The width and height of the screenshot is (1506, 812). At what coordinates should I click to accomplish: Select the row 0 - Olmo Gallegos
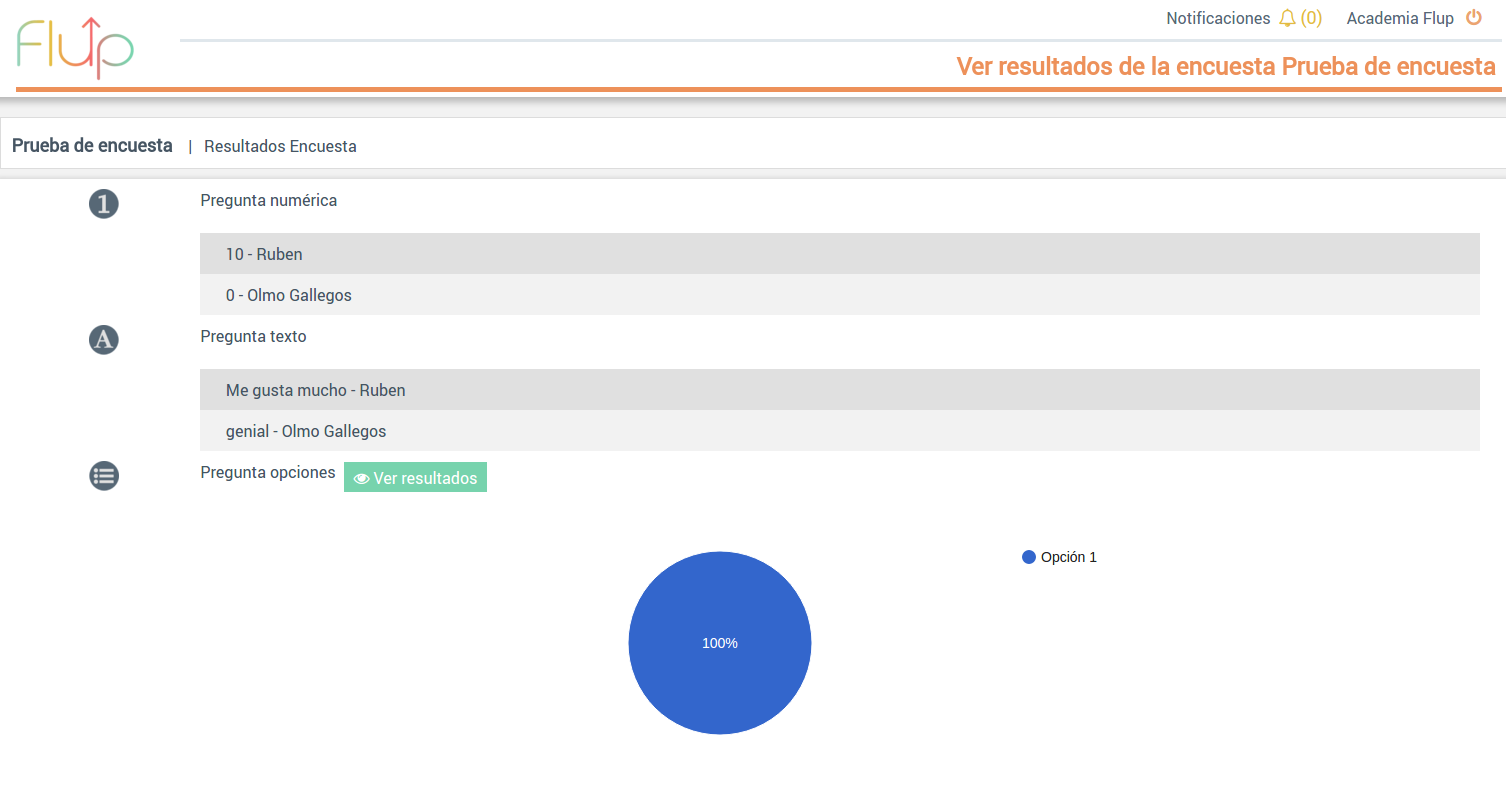(x=840, y=295)
